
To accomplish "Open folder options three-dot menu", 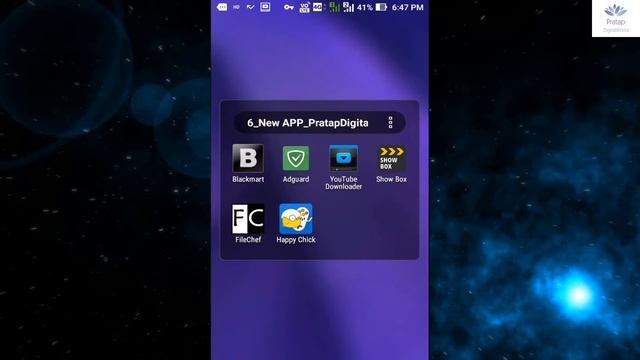I will pyautogui.click(x=390, y=122).
